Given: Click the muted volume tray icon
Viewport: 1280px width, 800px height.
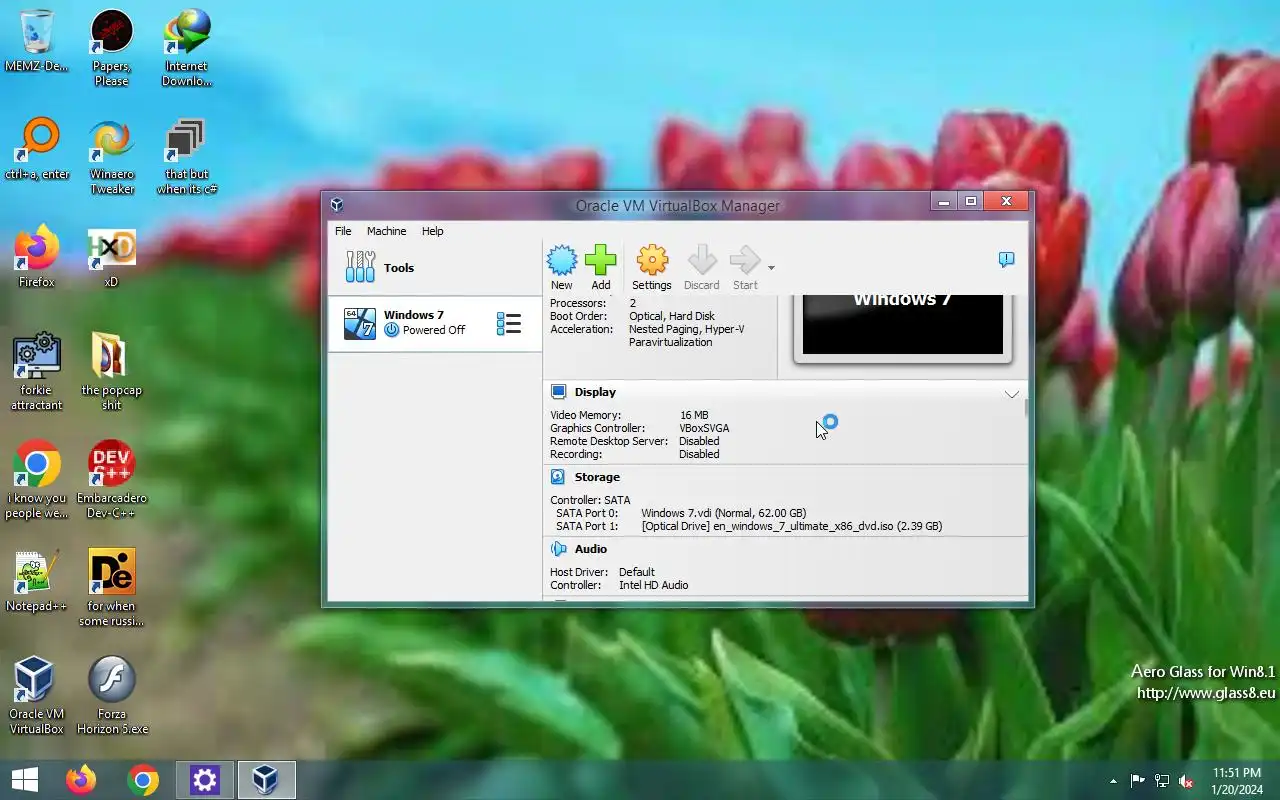Looking at the screenshot, I should click(x=1186, y=781).
